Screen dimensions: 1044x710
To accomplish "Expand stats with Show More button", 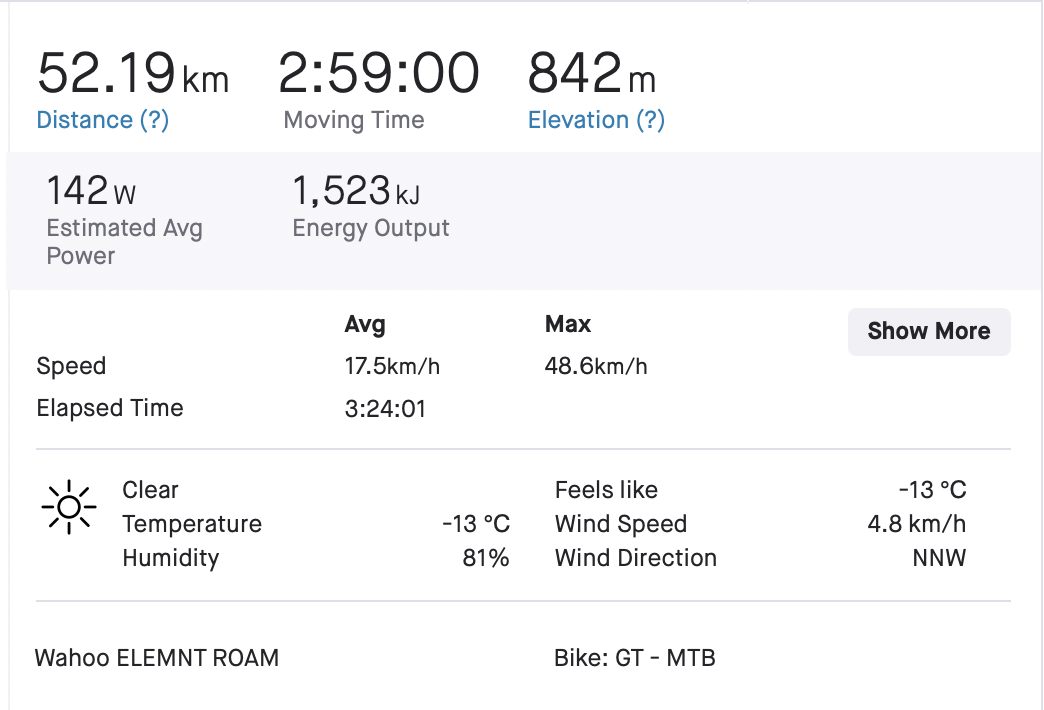I will [x=929, y=331].
